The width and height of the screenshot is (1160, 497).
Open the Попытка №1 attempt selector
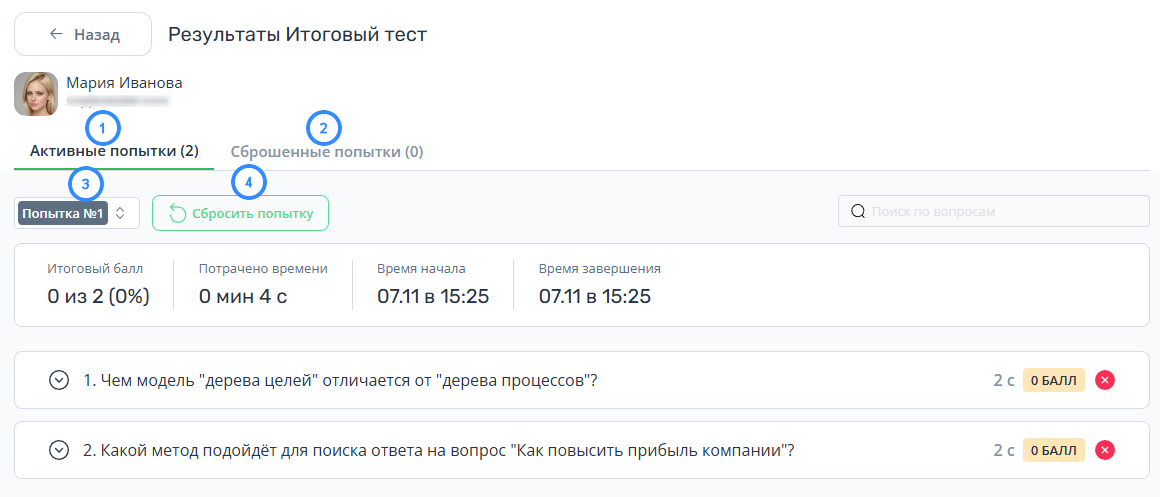pyautogui.click(x=77, y=214)
